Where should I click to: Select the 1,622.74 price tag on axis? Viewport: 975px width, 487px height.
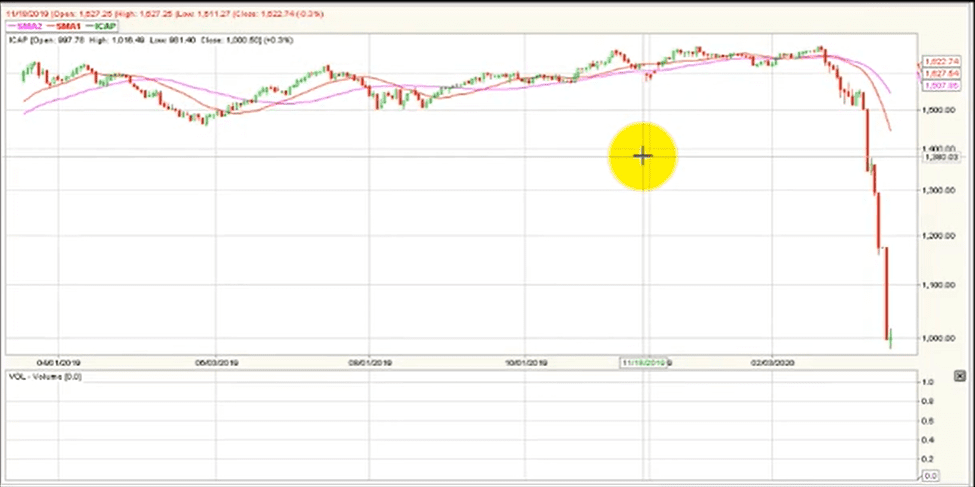(x=938, y=62)
